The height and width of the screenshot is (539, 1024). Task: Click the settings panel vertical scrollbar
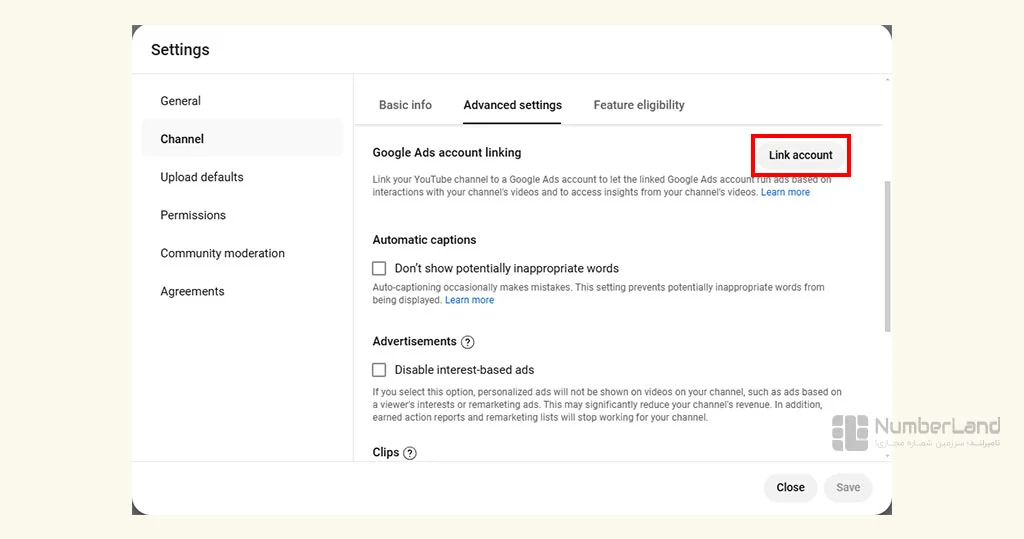(887, 256)
